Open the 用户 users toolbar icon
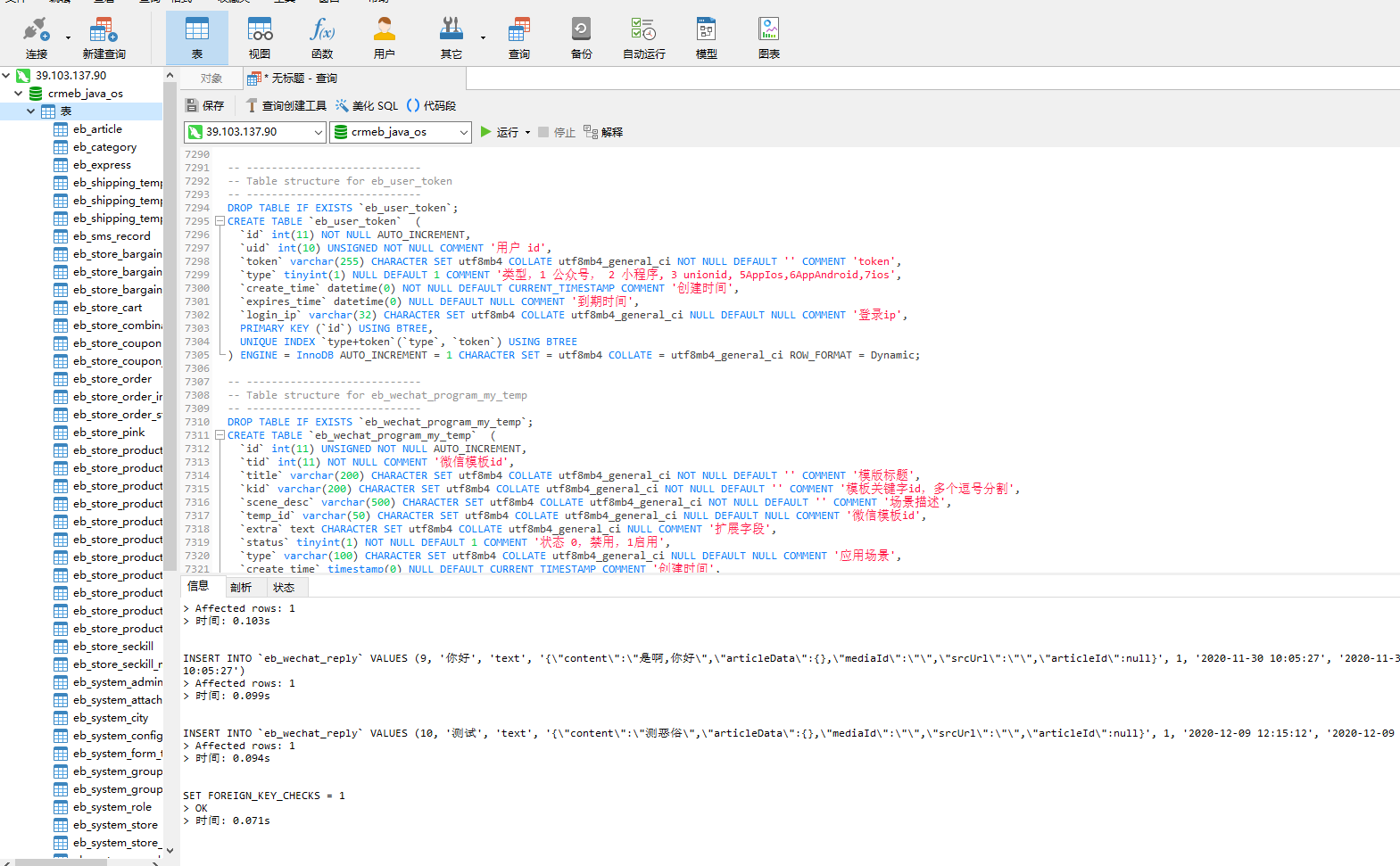 pos(385,38)
